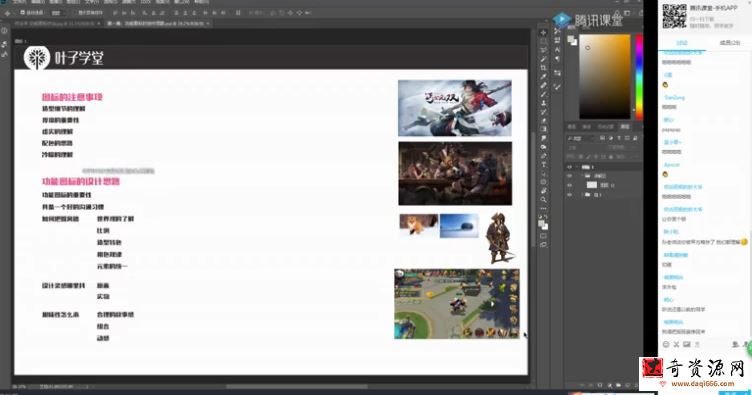Image resolution: width=752 pixels, height=395 pixels.
Task: Open the auto-select target dropdown in options bar
Action: [x=57, y=13]
